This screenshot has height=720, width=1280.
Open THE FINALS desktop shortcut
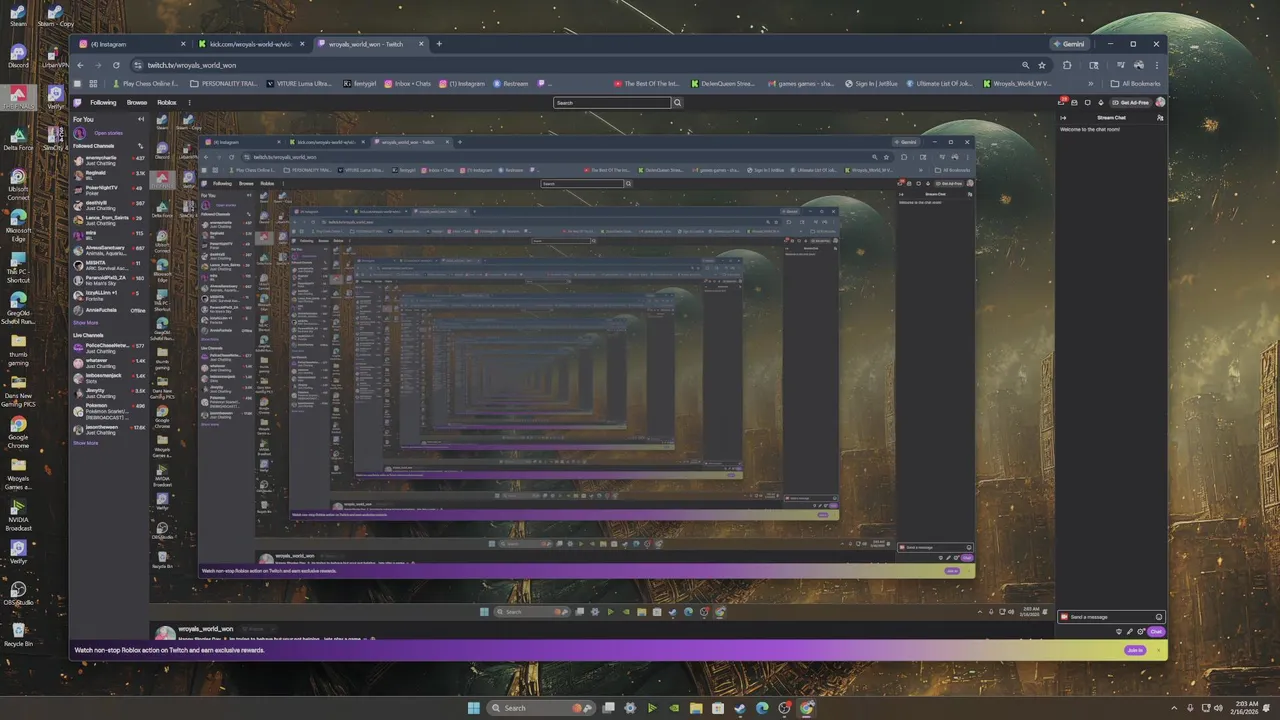point(18,97)
